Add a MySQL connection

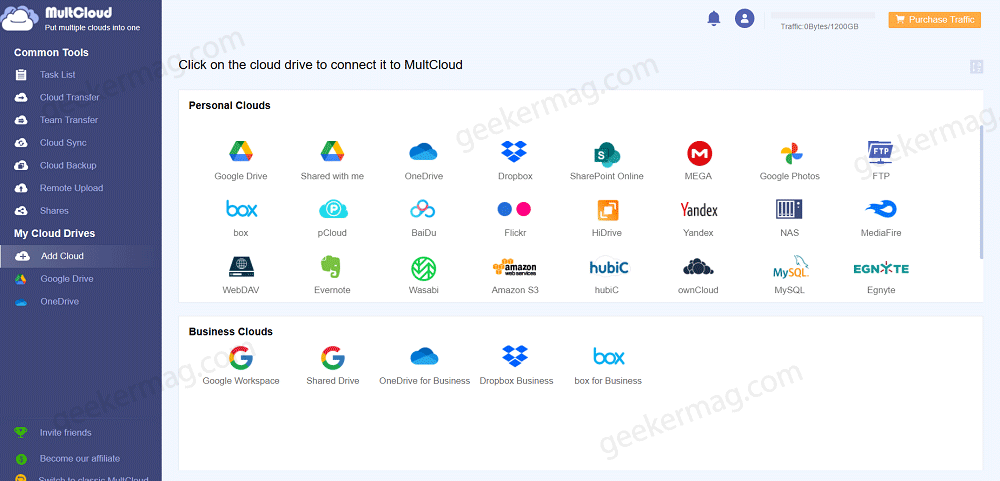pyautogui.click(x=791, y=267)
